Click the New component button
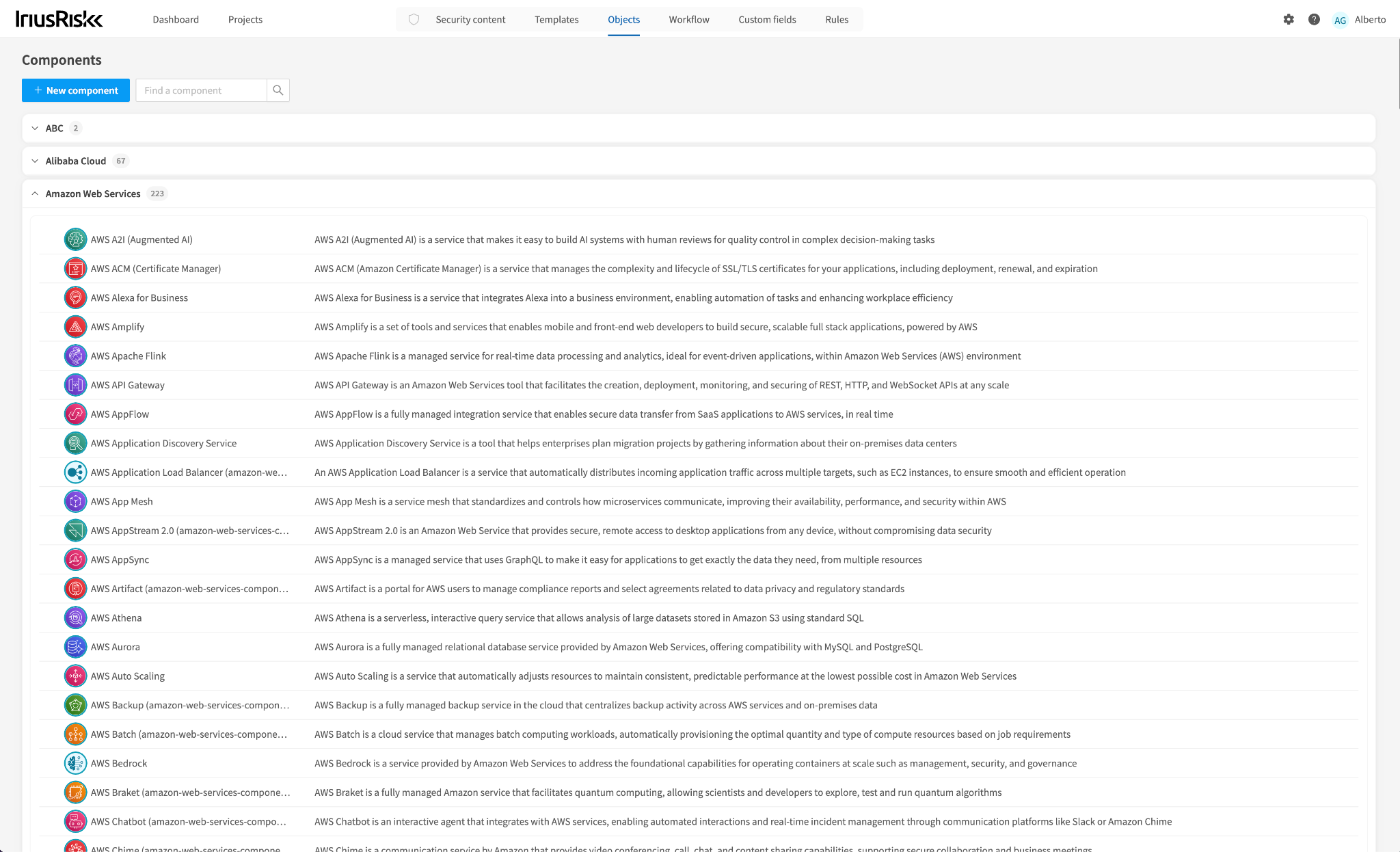This screenshot has width=1400, height=852. point(76,90)
